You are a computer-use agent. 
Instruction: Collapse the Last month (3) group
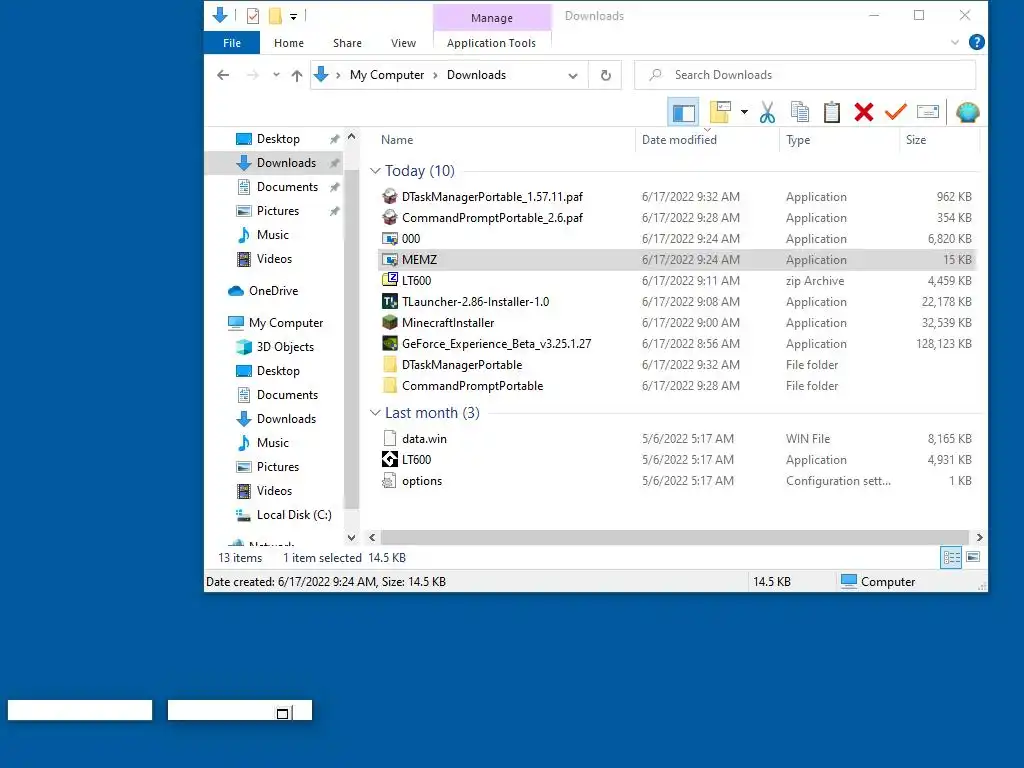click(375, 413)
